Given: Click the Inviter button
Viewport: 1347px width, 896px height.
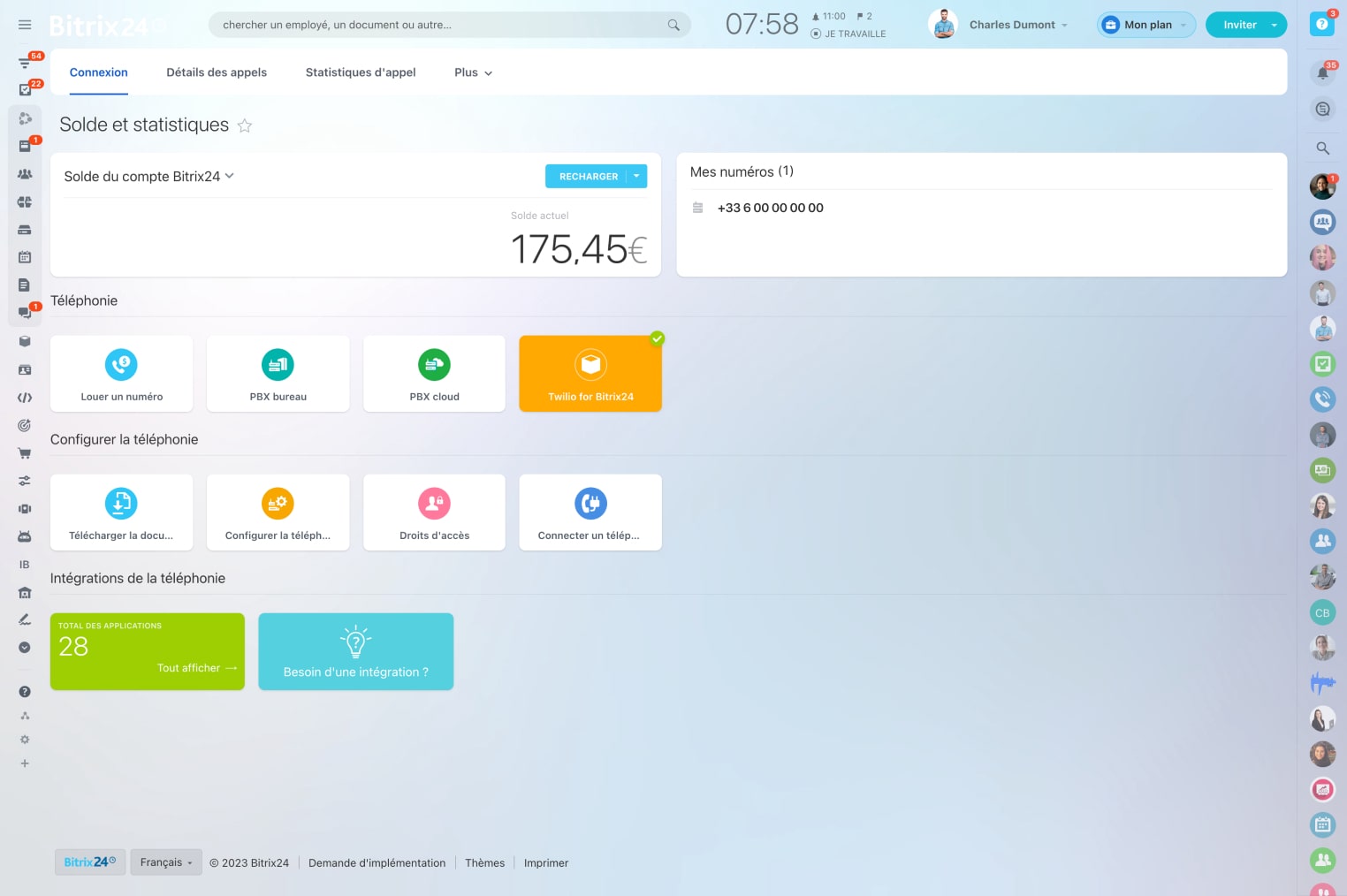Looking at the screenshot, I should pyautogui.click(x=1239, y=25).
